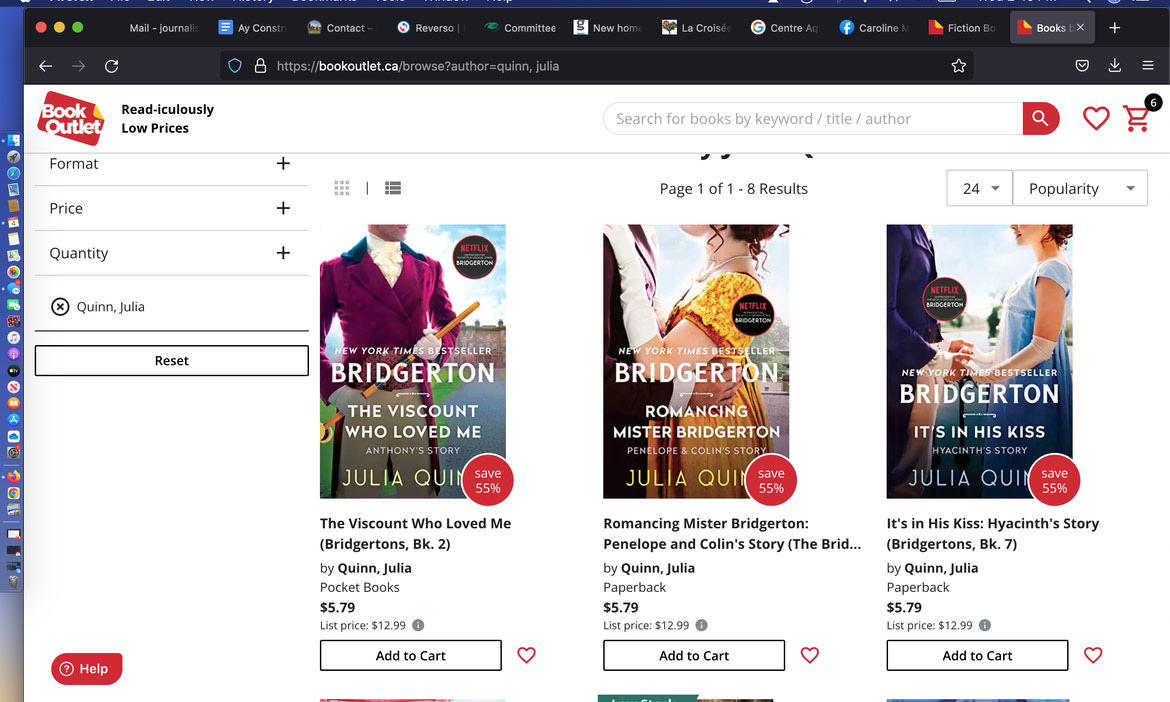Click the browser URL address bar

coord(597,66)
